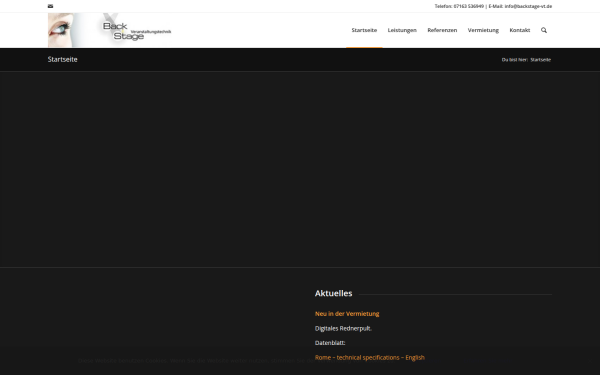Click the 'Du bist hier:' breadcrumb label
The width and height of the screenshot is (600, 375).
pos(515,60)
